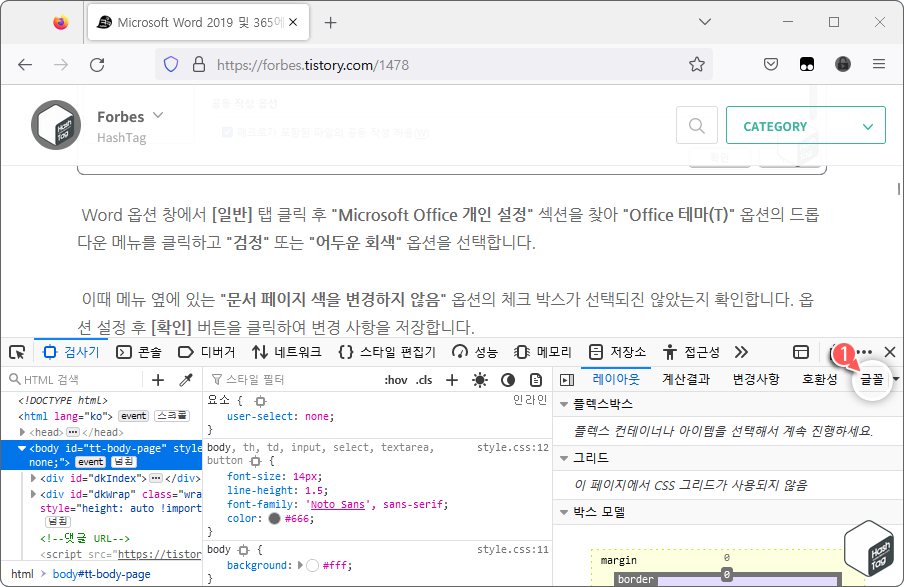The width and height of the screenshot is (904, 587).
Task: Open the sidebar tabs overflow dropdown arrow
Action: tap(896, 379)
